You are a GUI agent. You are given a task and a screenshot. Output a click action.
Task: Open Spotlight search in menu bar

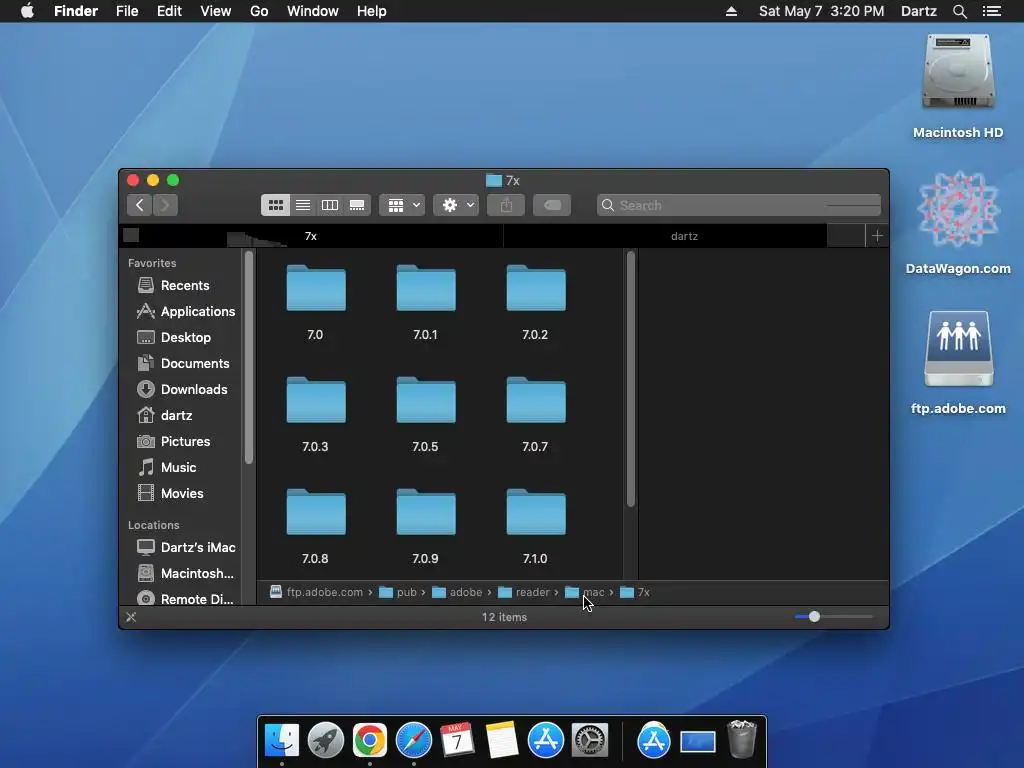tap(959, 11)
